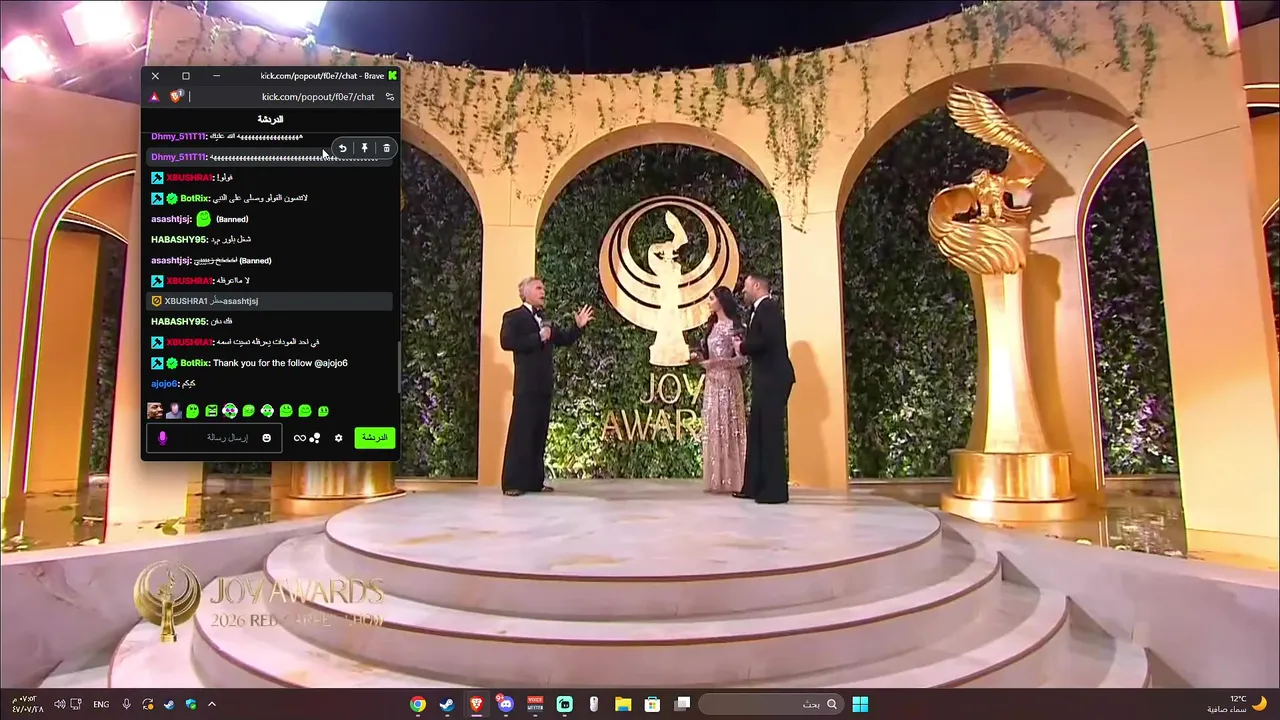
Task: Pick the last green emote in emote row
Action: (x=323, y=411)
